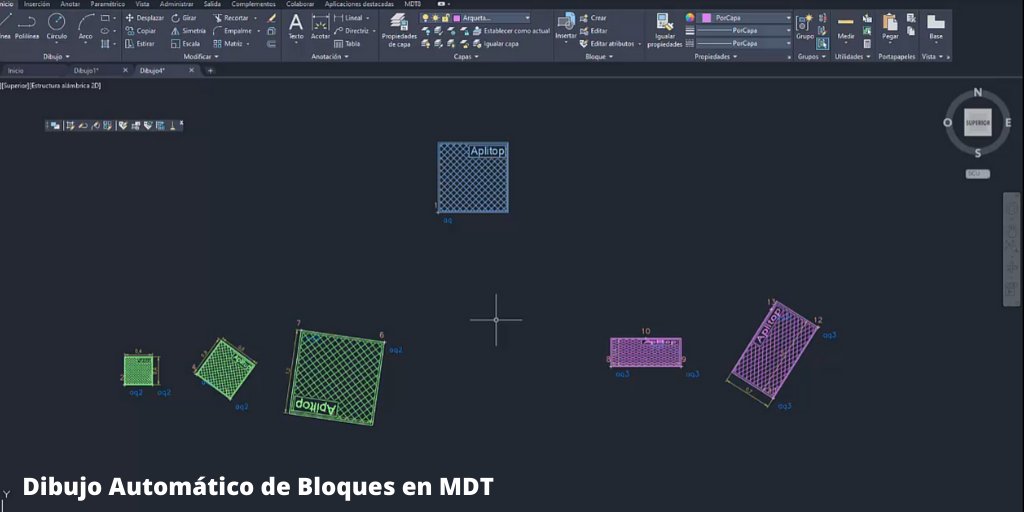Switch to the Dibujo1 drawing tab
The width and height of the screenshot is (1024, 512).
[86, 71]
